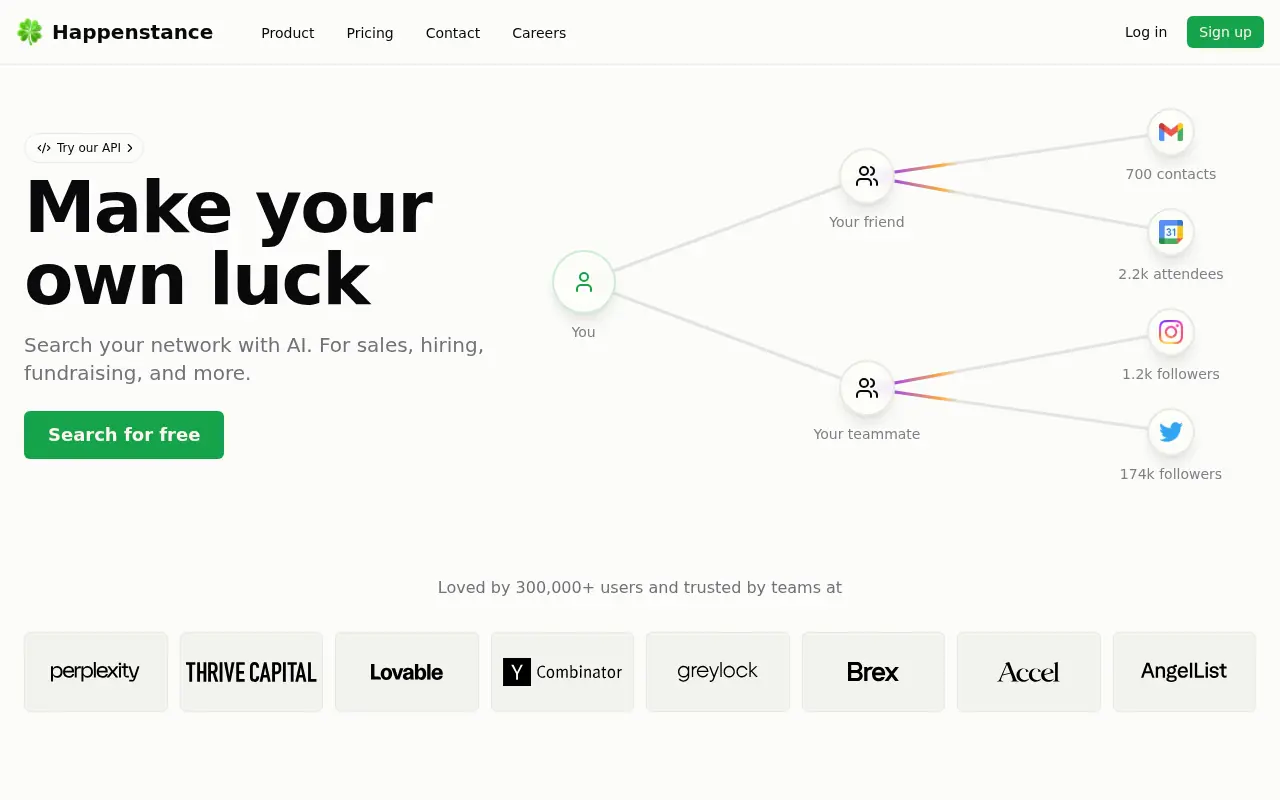Go to the Pricing page
1280x800 pixels.
370,33
